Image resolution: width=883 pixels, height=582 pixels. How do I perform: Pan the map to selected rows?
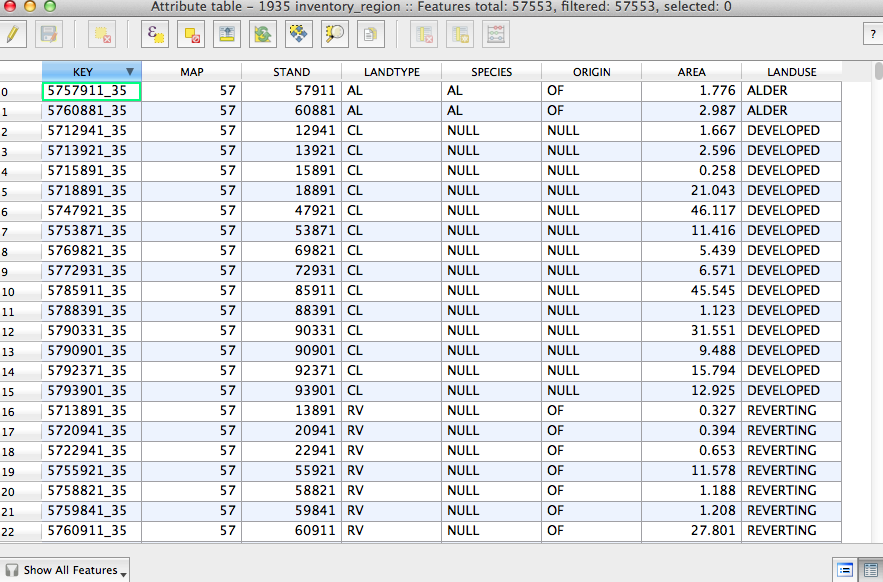tap(298, 34)
